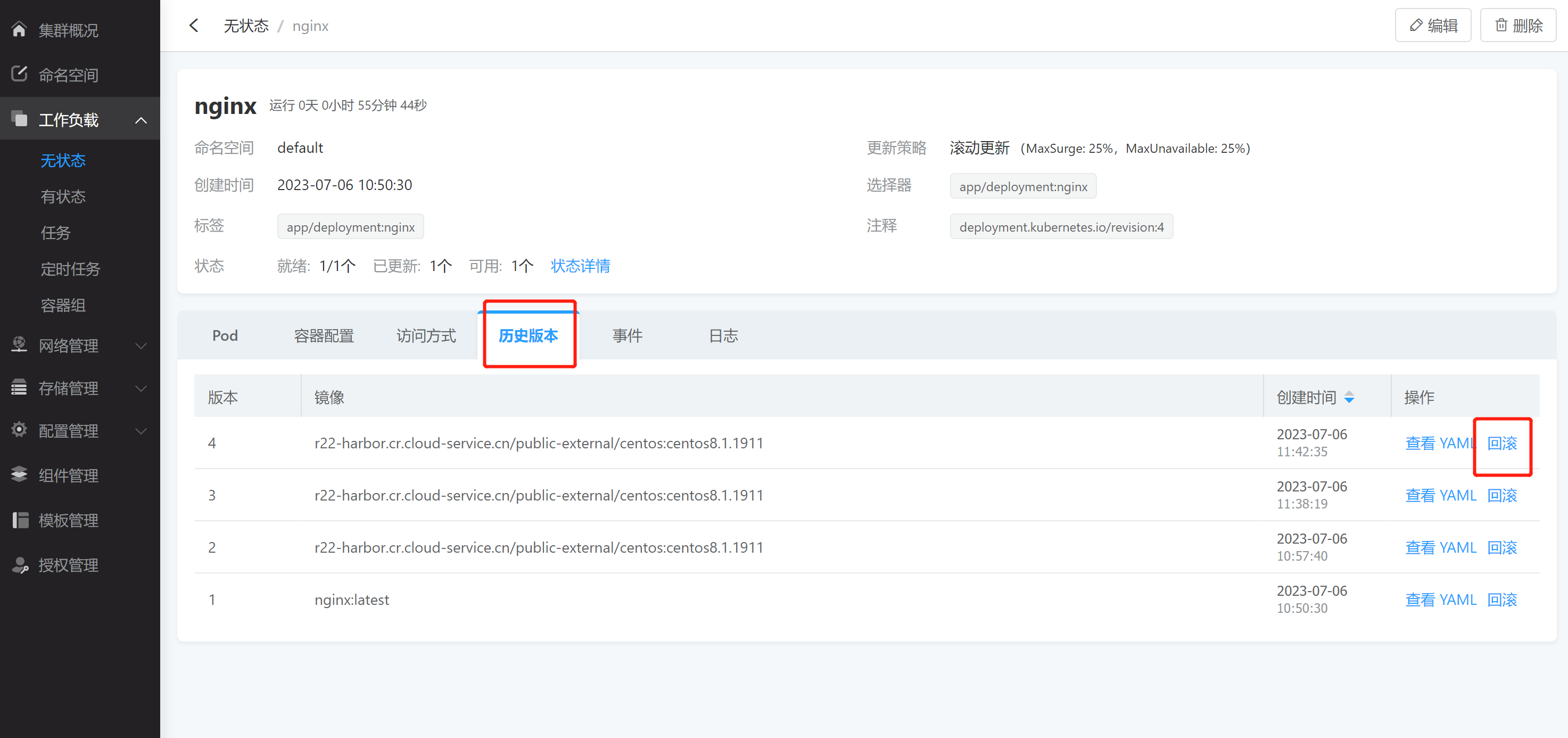
Task: View YAML for version 3
Action: (x=1441, y=496)
